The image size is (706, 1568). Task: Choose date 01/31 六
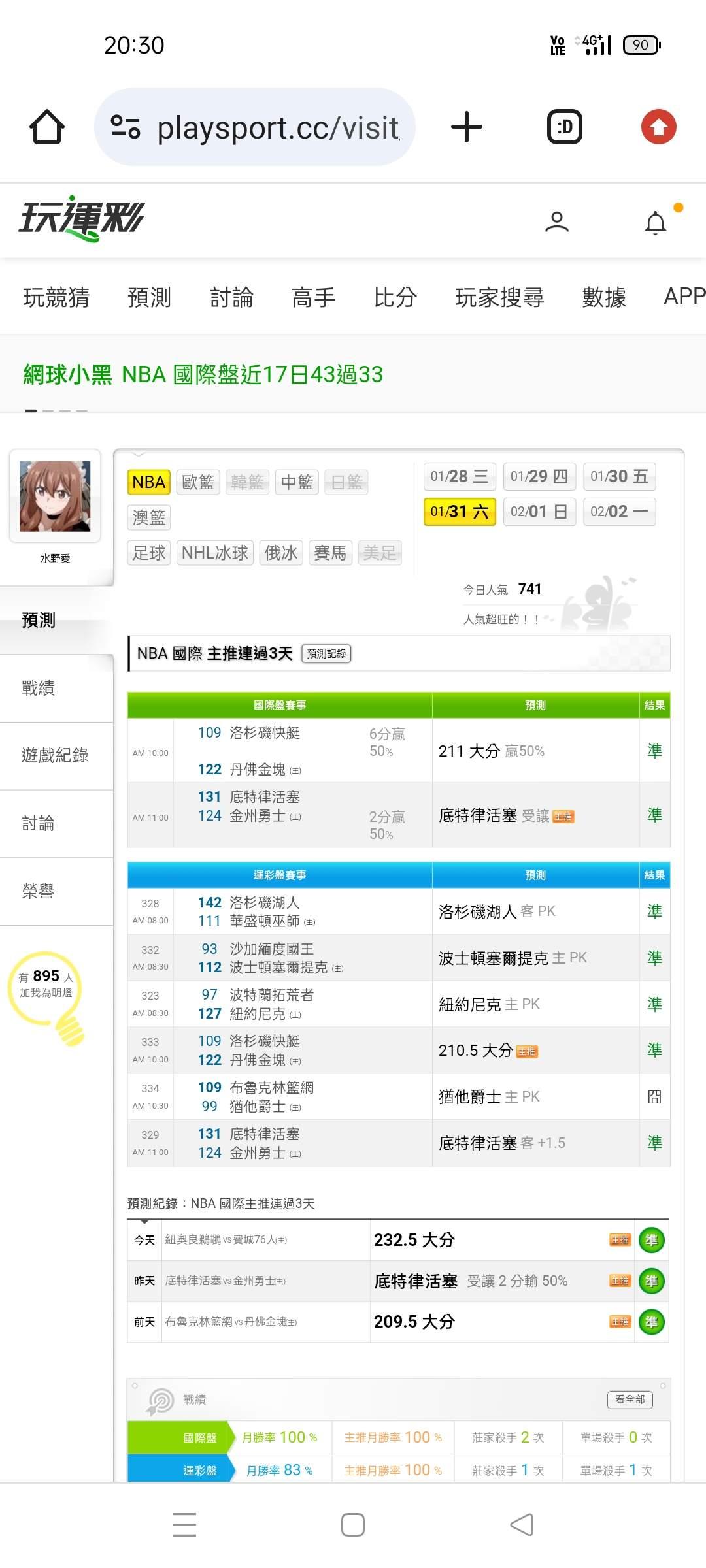pyautogui.click(x=460, y=512)
